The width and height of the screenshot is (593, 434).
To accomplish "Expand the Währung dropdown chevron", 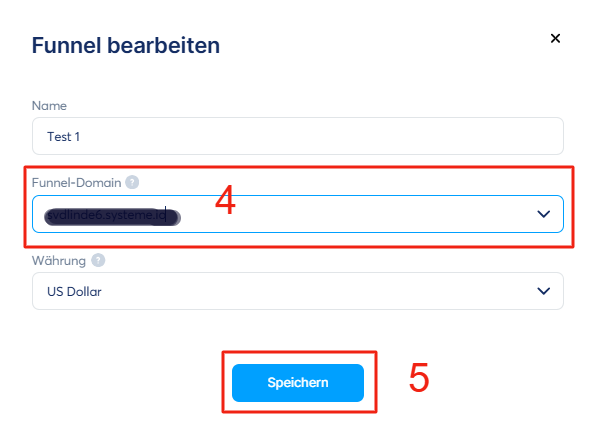I will (x=543, y=291).
